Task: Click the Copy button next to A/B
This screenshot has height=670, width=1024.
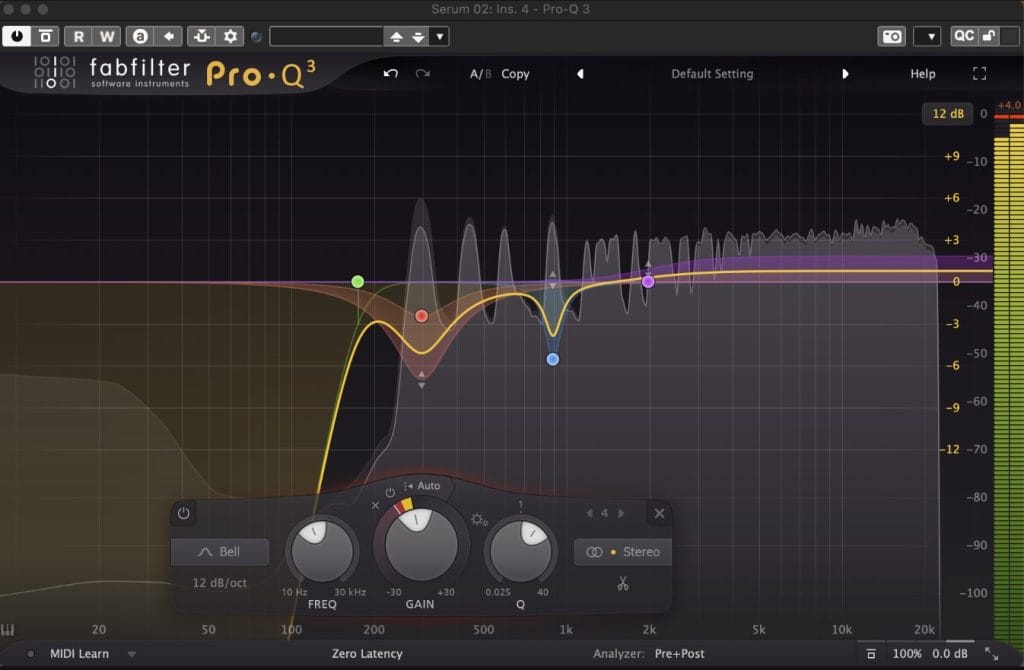Action: point(515,74)
